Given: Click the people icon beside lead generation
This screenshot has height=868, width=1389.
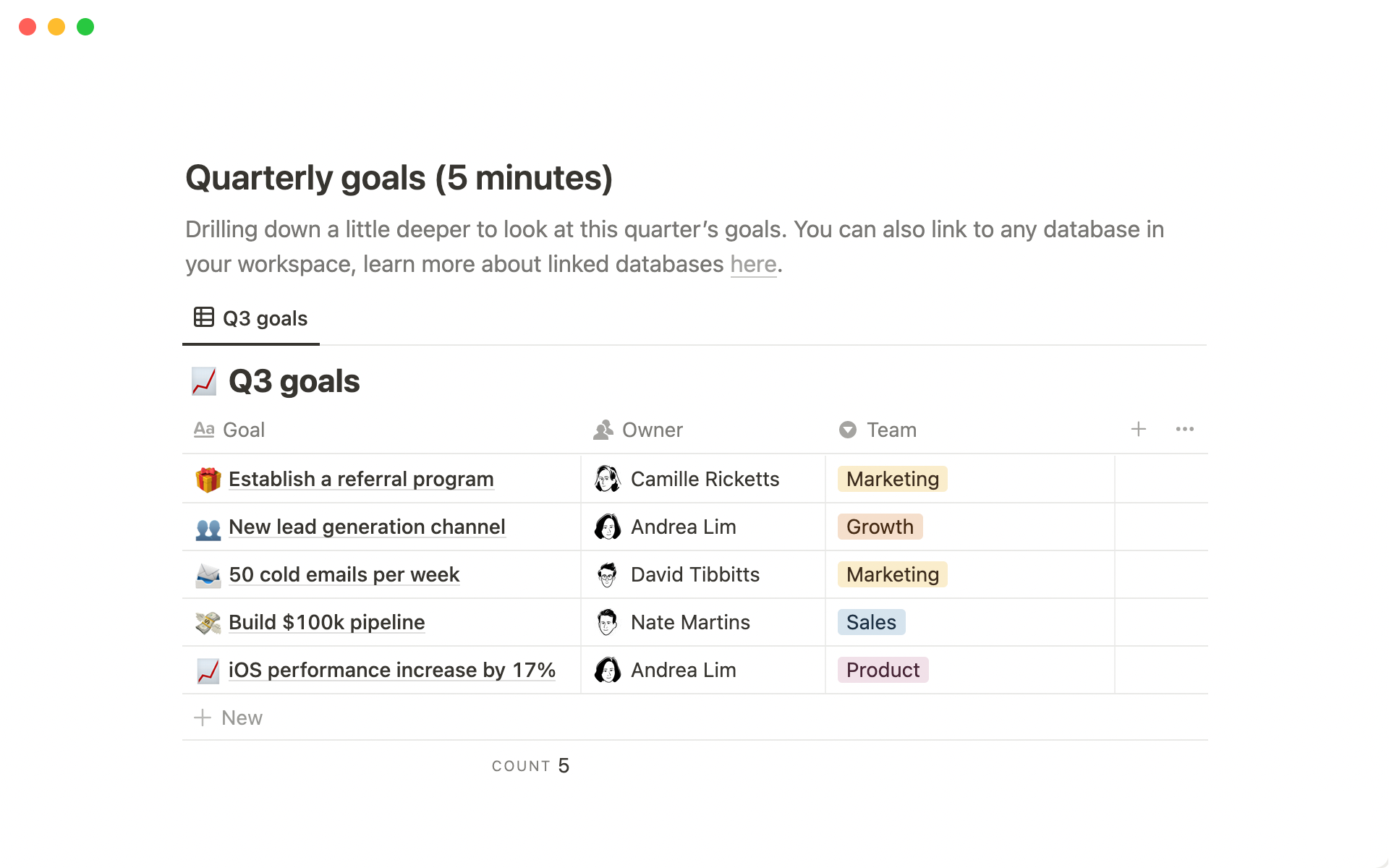Looking at the screenshot, I should tap(208, 528).
